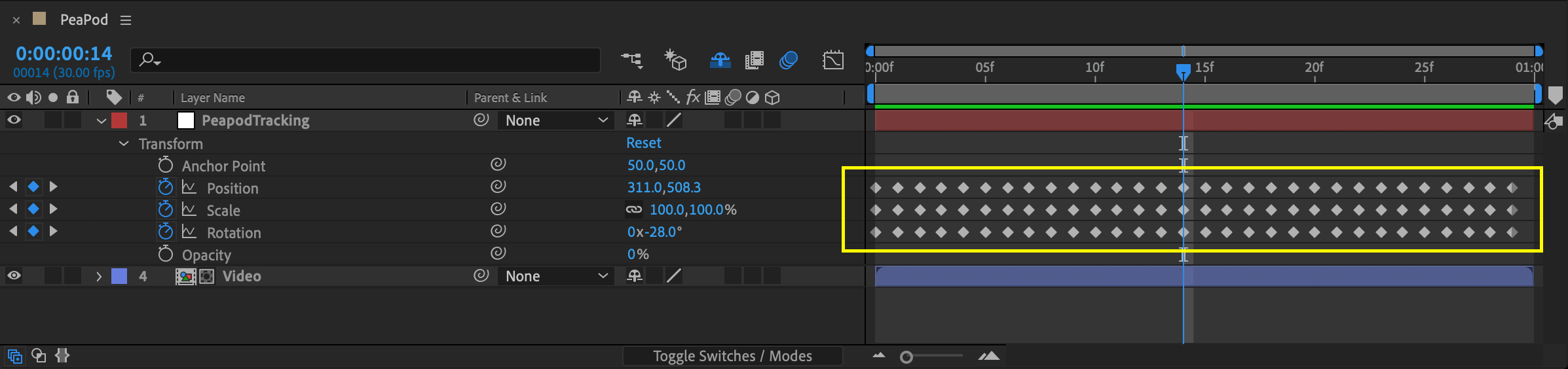Image resolution: width=1568 pixels, height=369 pixels.
Task: Select the PeaPod composition tab
Action: tap(84, 20)
